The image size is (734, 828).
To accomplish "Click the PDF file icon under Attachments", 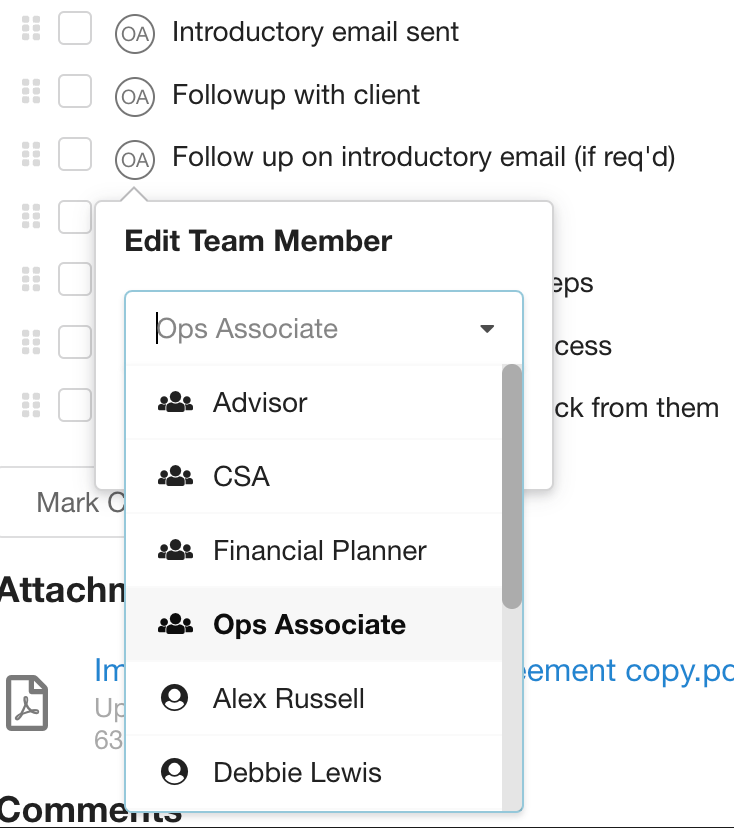I will (x=27, y=702).
